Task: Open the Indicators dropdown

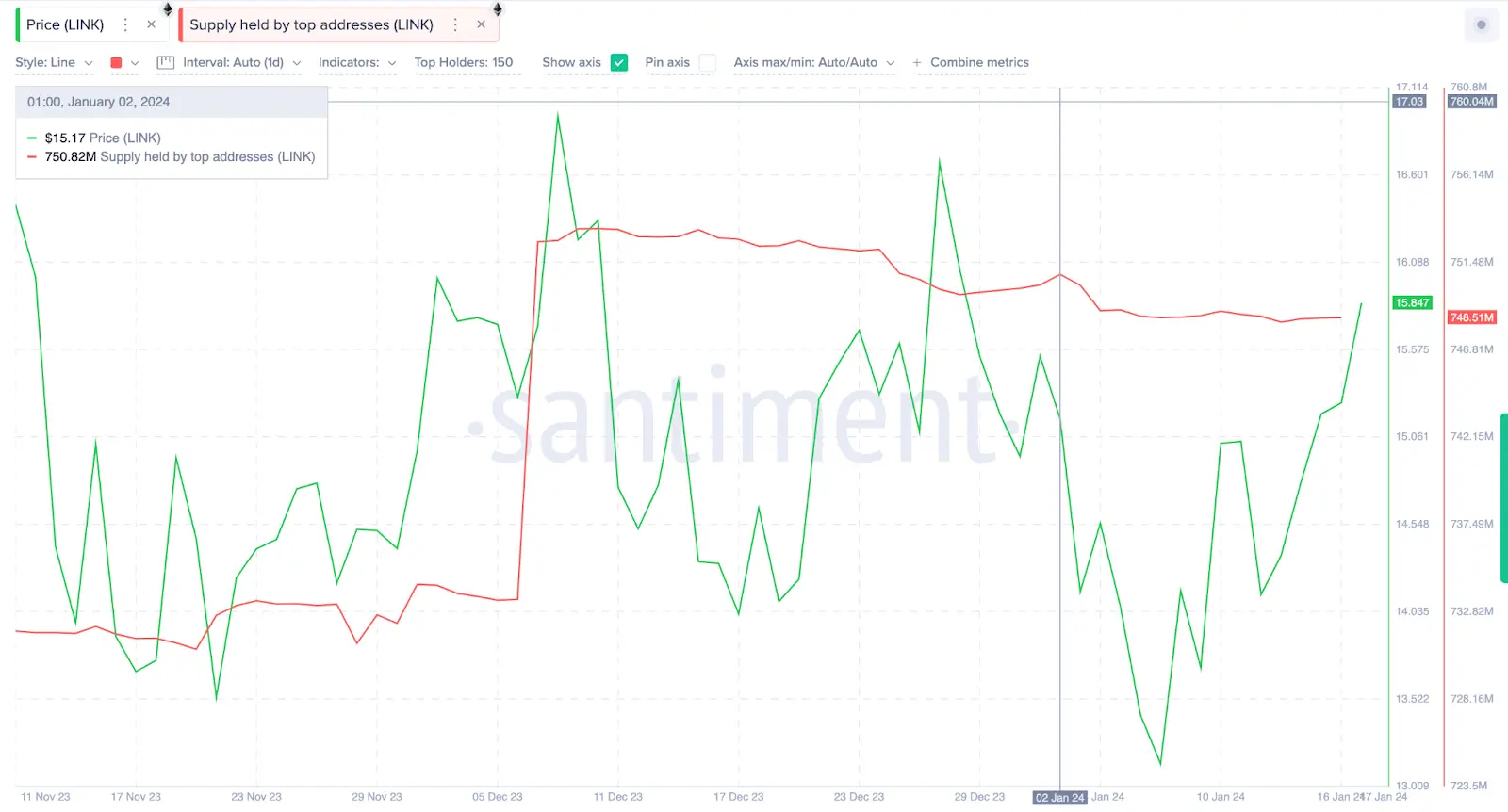Action: click(x=357, y=62)
